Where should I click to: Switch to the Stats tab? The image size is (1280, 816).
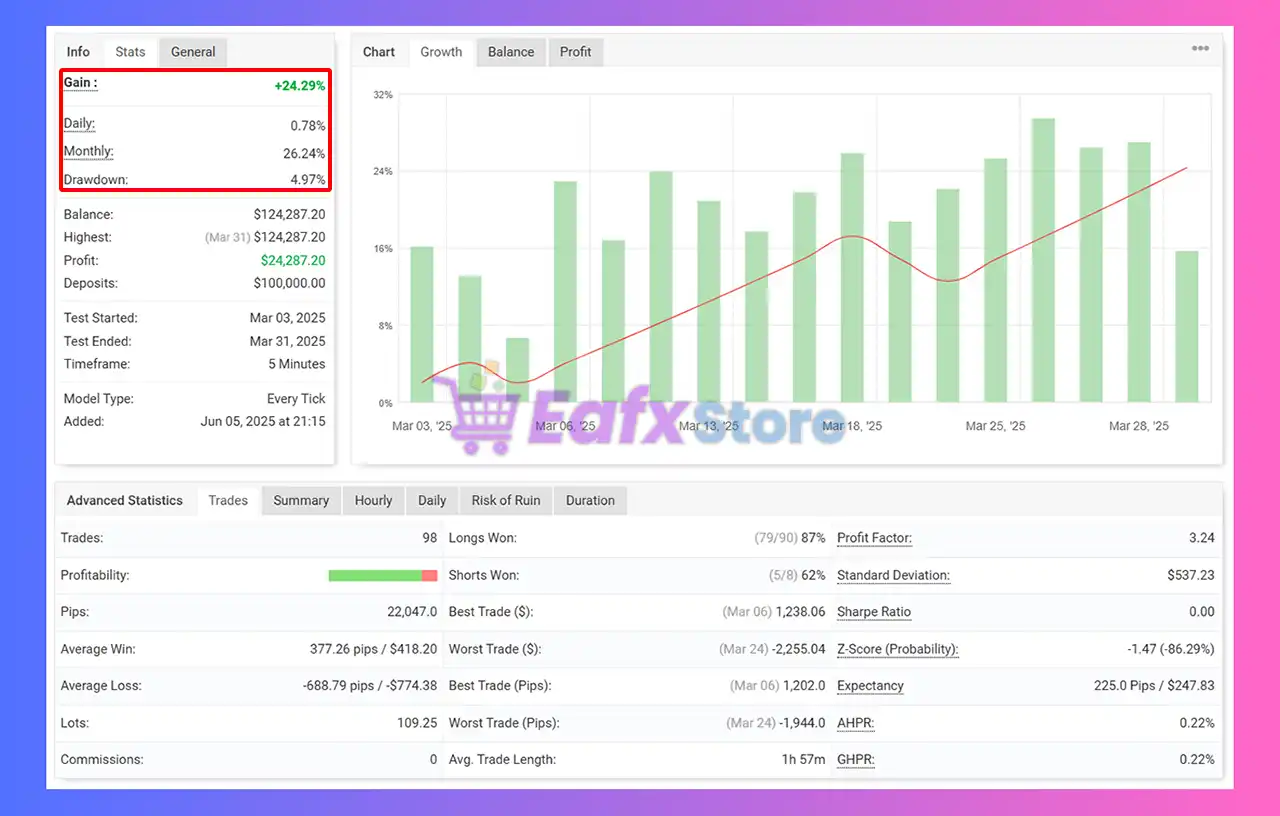pos(130,52)
